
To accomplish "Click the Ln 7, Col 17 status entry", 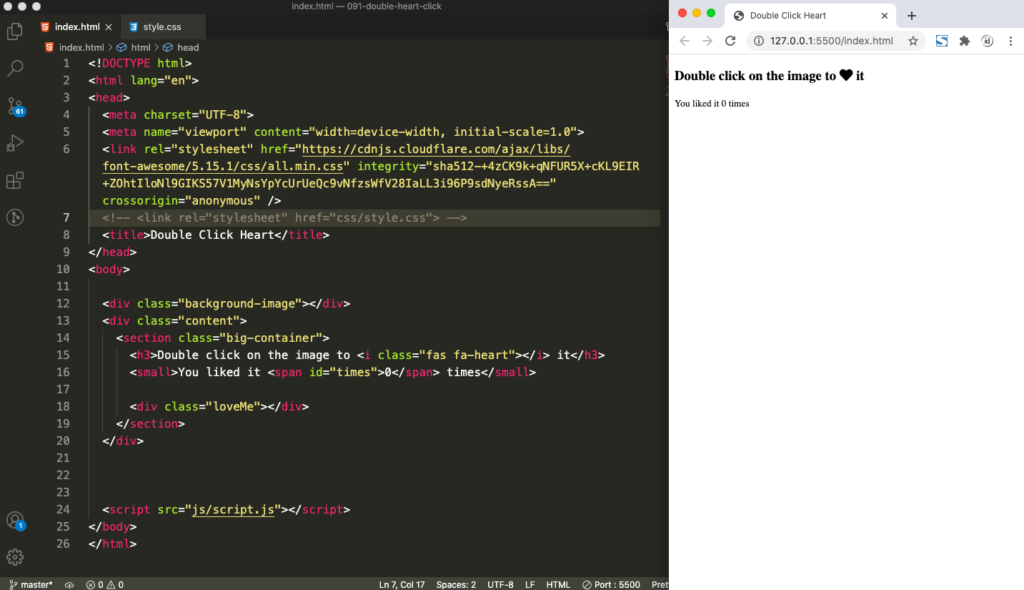I will click(402, 585).
